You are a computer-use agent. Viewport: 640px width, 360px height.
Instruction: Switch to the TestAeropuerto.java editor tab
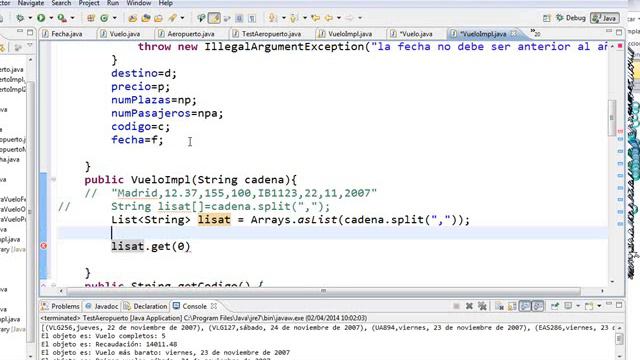pos(271,34)
